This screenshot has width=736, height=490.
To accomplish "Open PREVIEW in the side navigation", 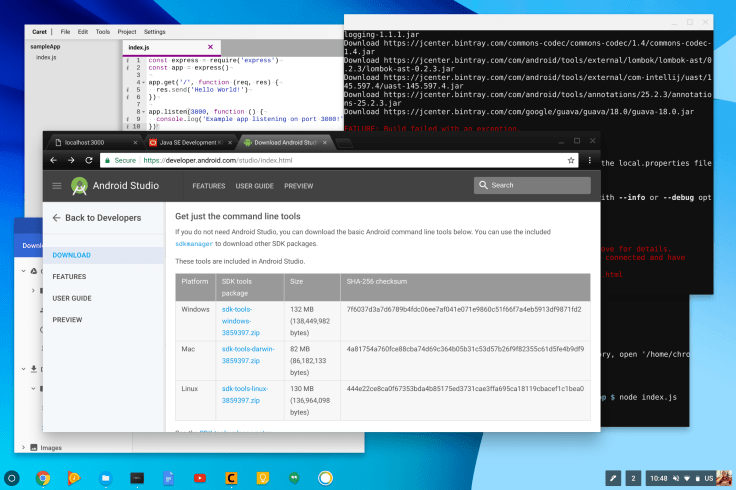I will [x=67, y=320].
